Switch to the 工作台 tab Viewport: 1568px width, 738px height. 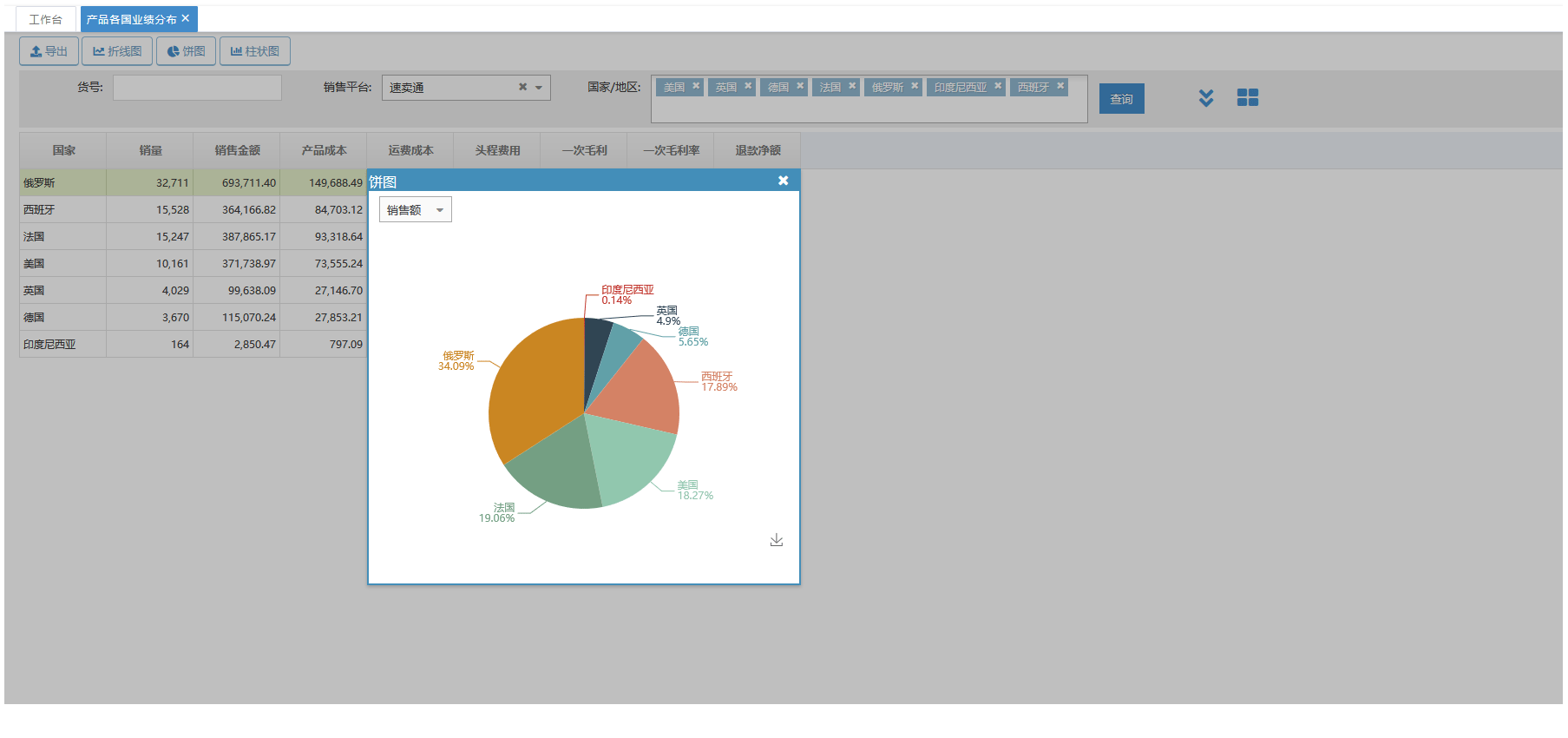45,19
